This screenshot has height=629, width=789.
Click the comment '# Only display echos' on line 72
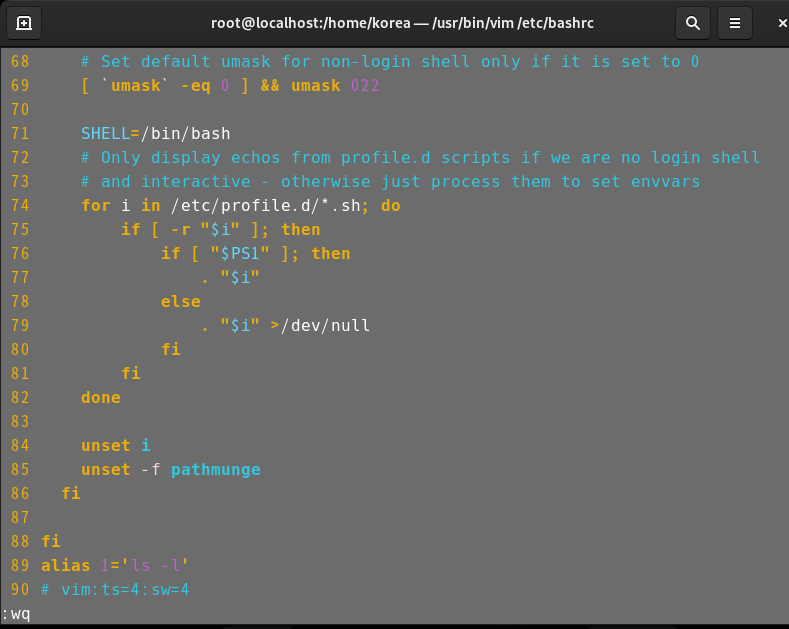pos(420,158)
